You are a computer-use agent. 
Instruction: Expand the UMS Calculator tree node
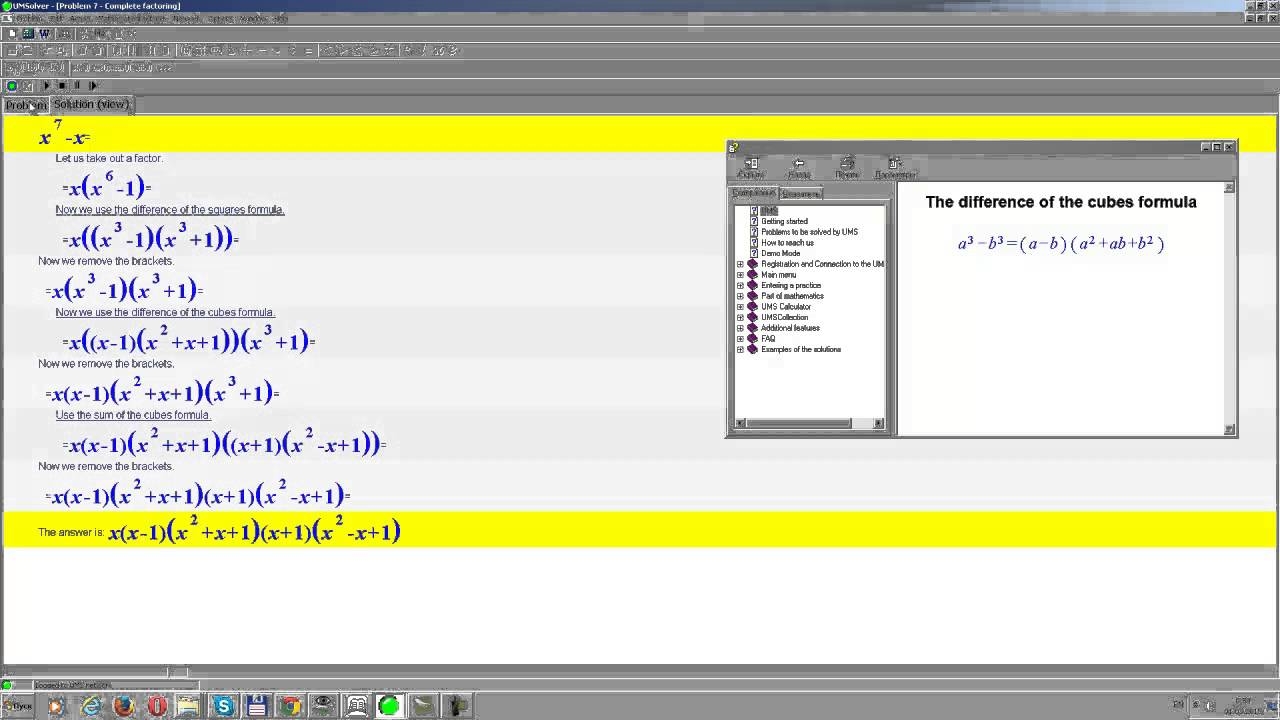pyautogui.click(x=741, y=307)
